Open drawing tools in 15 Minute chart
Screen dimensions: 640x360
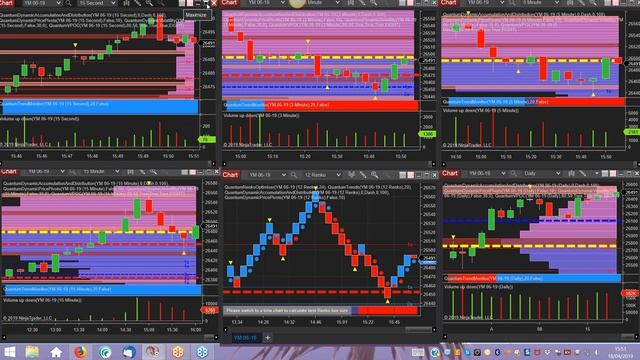click(142, 172)
